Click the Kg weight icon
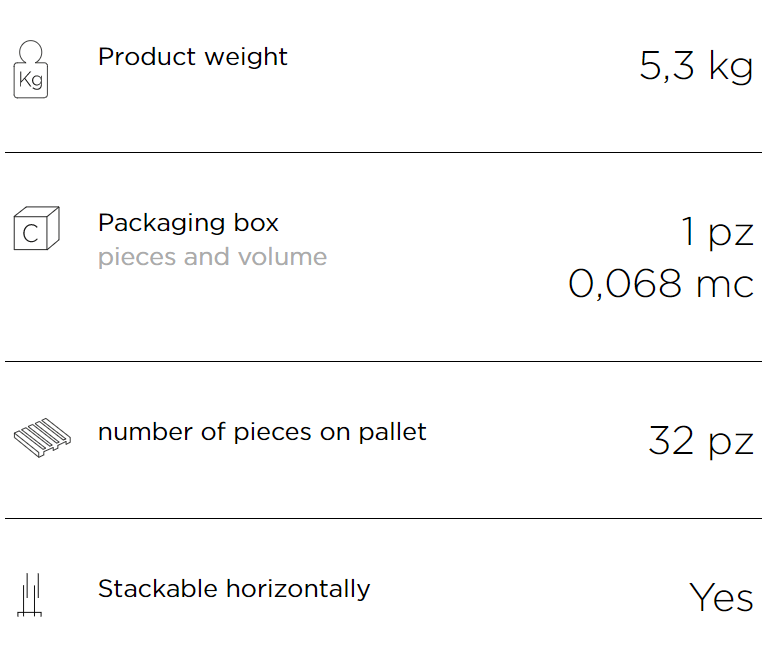The height and width of the screenshot is (656, 774). (31, 69)
